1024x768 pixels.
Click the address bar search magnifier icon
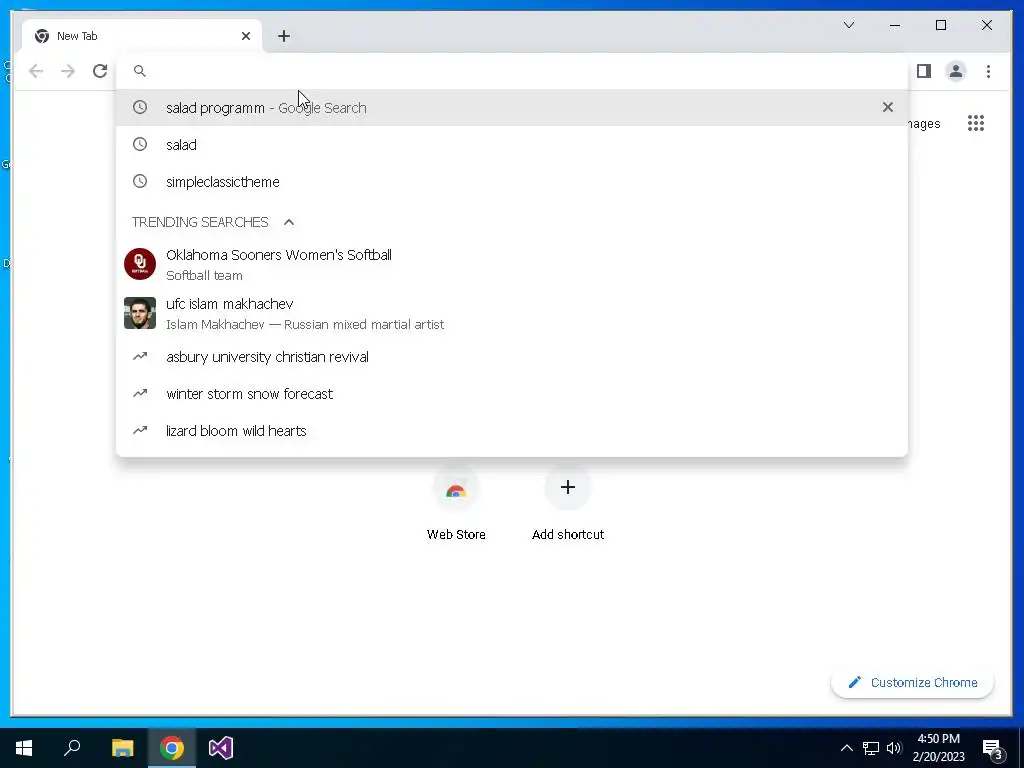[140, 71]
